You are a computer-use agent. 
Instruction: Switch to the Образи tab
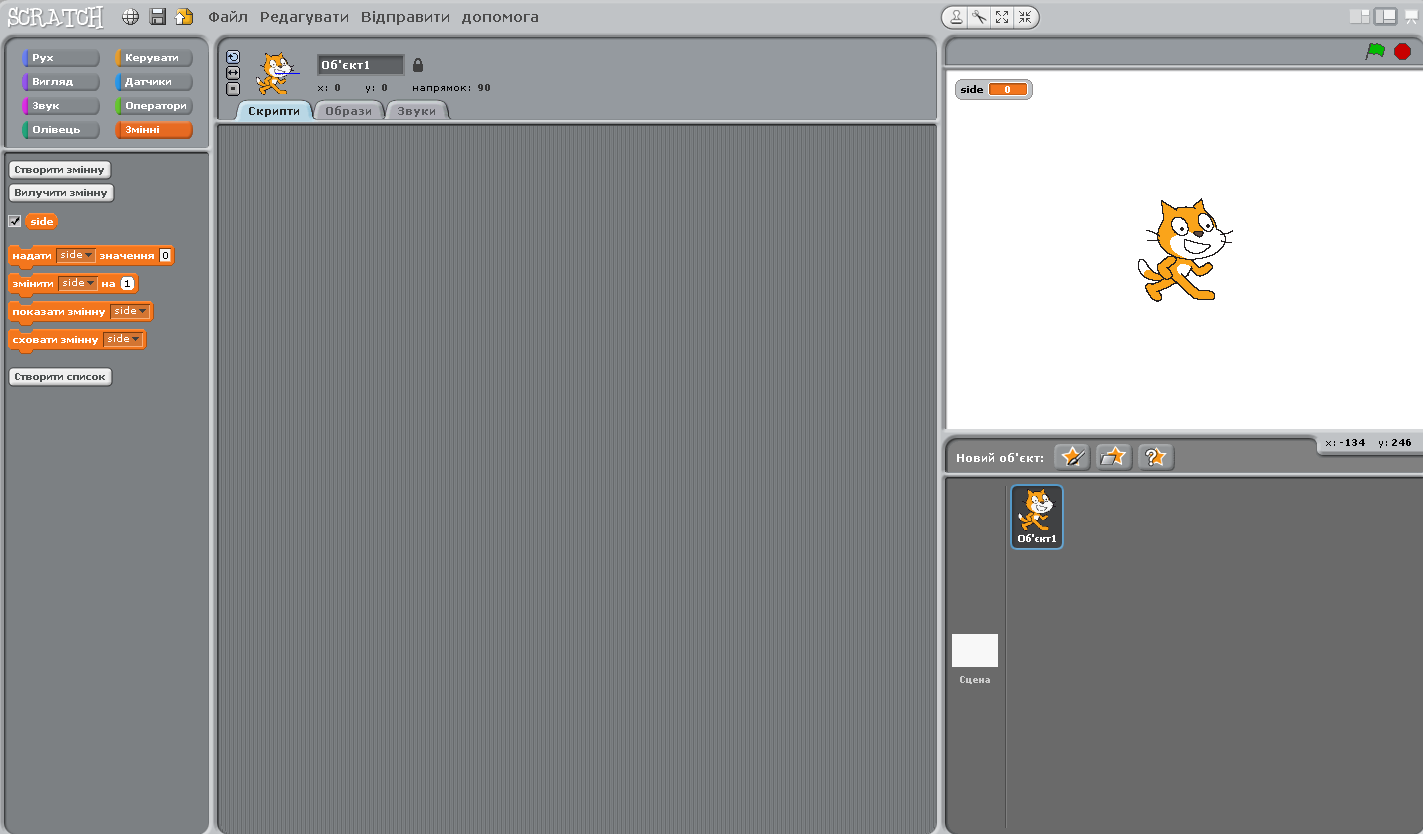click(349, 111)
